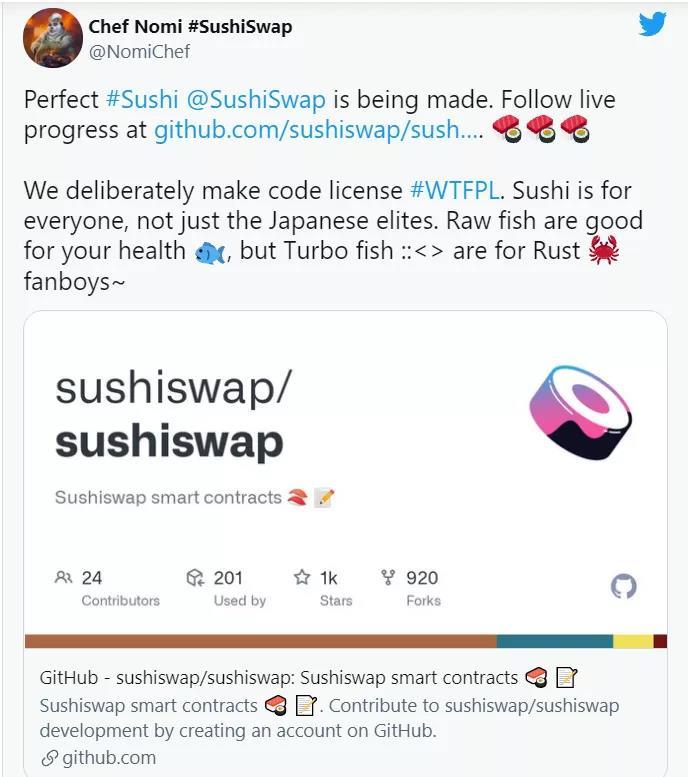The height and width of the screenshot is (777, 688).
Task: Click the teal segment of language bar
Action: (x=555, y=641)
